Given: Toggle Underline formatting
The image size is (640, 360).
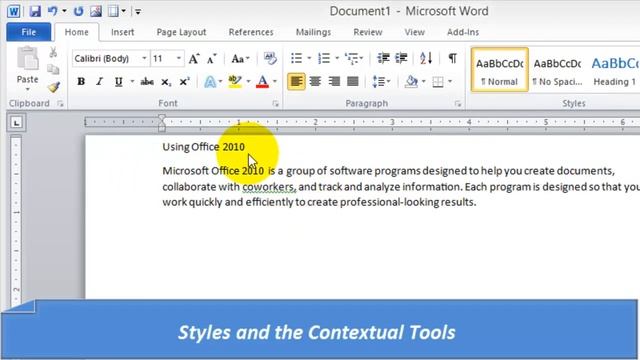Looking at the screenshot, I should click(x=118, y=82).
